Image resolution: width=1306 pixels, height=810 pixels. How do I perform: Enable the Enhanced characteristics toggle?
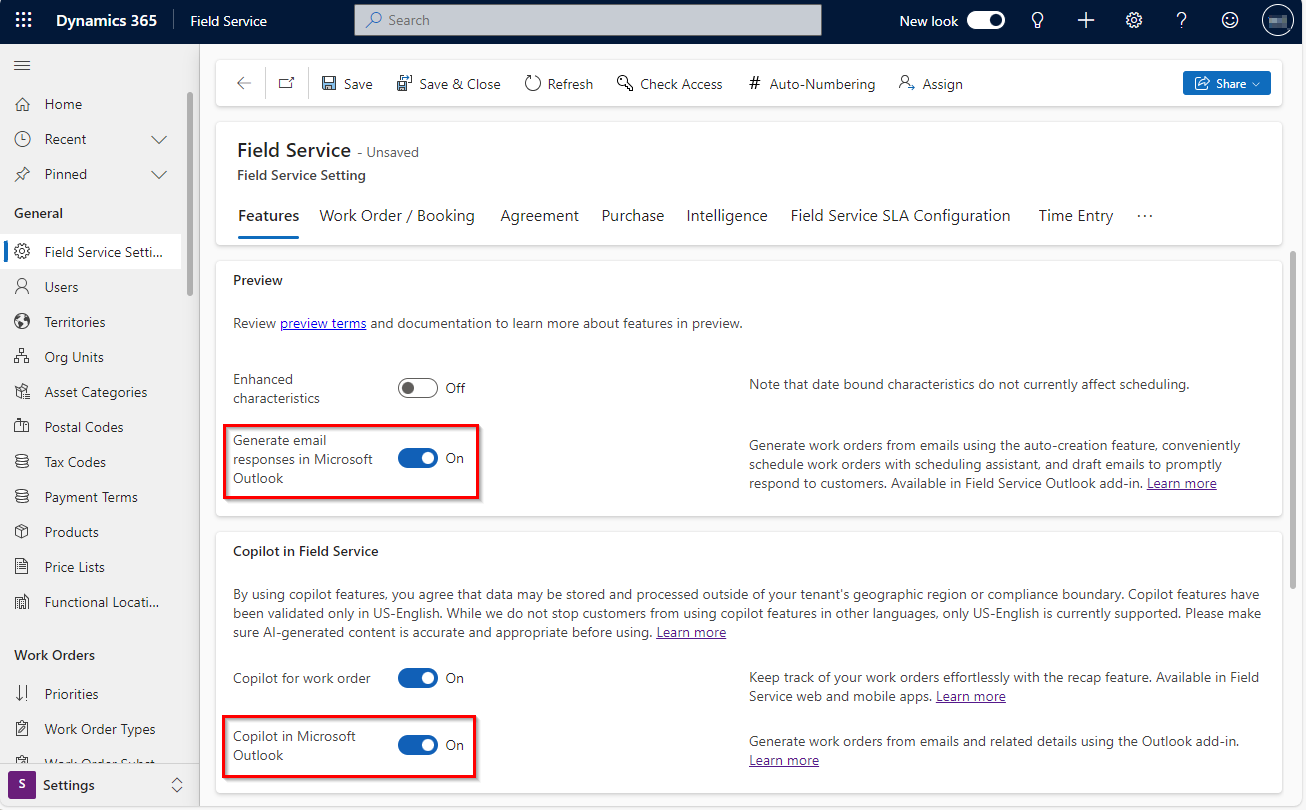(418, 388)
